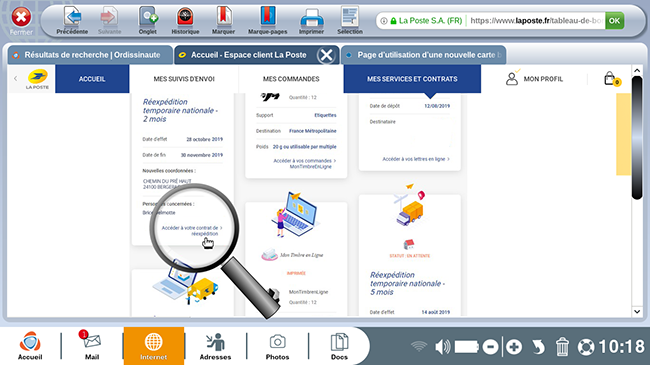Open the Page d'utilisation d'une nouvelle carte tab
Viewport: 650px width, 365px height.
tap(423, 55)
